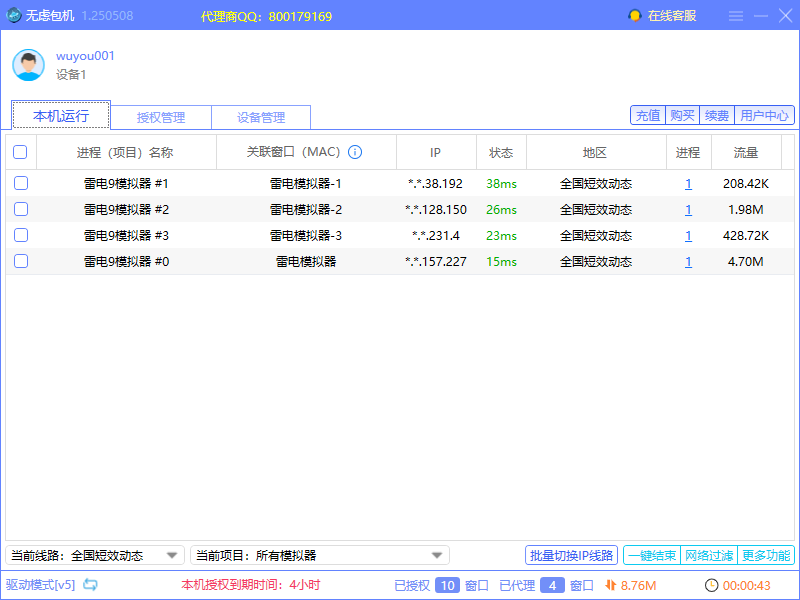This screenshot has width=800, height=600.
Task: Click process count link for 雷电9模拟器 #2
Action: point(688,210)
